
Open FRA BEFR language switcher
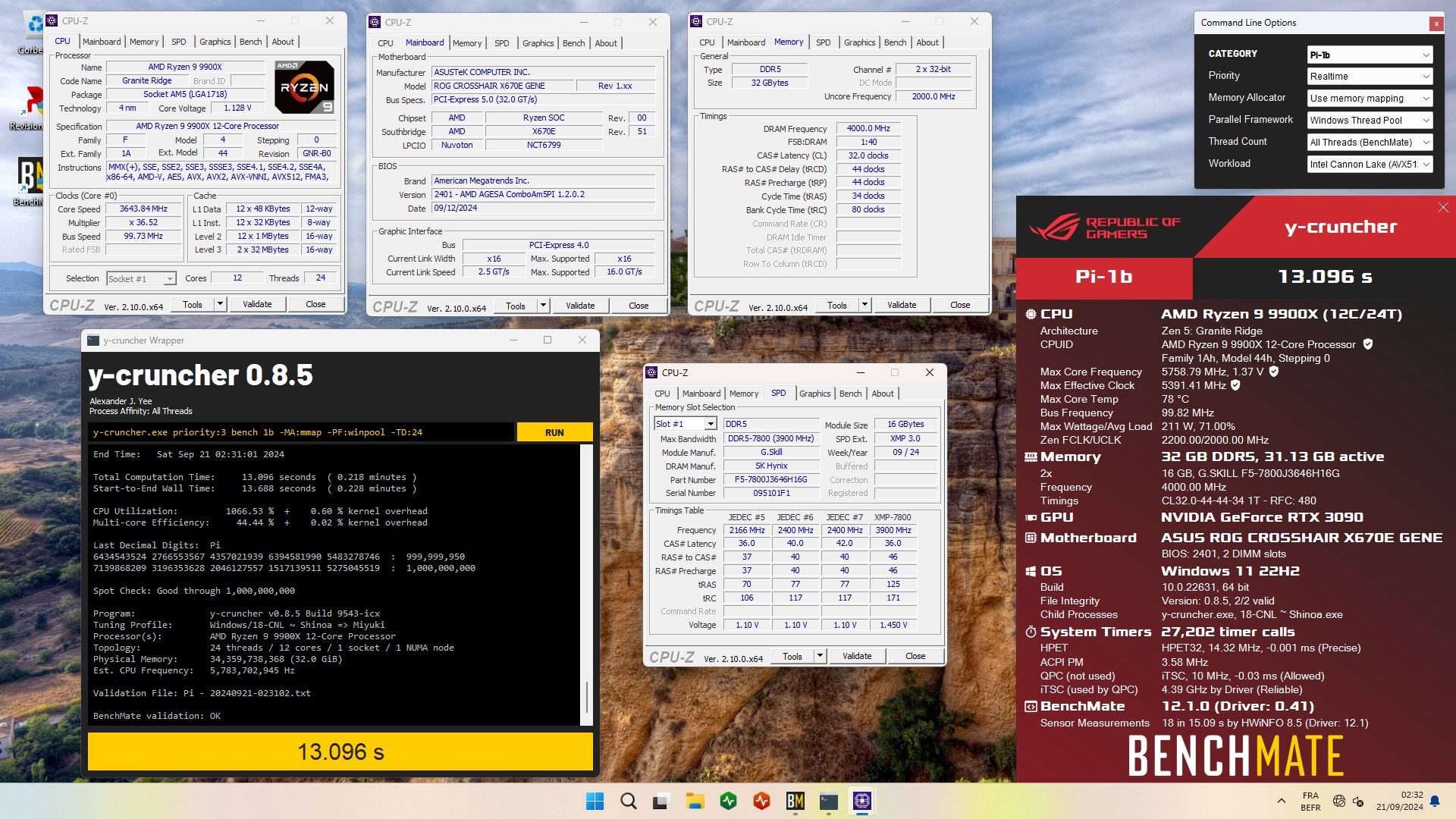(x=1310, y=801)
